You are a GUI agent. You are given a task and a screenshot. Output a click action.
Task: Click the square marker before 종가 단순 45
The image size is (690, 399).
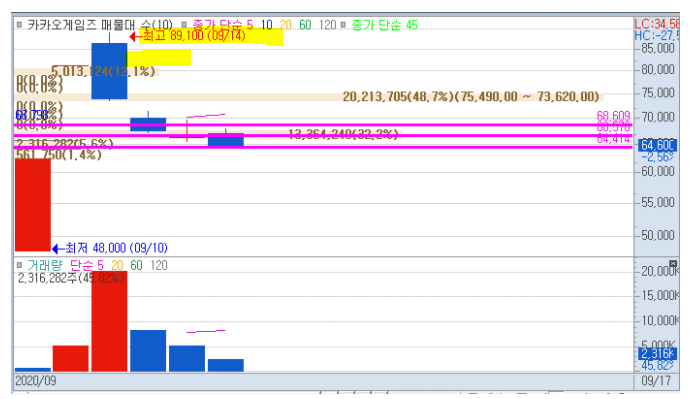pyautogui.click(x=343, y=25)
